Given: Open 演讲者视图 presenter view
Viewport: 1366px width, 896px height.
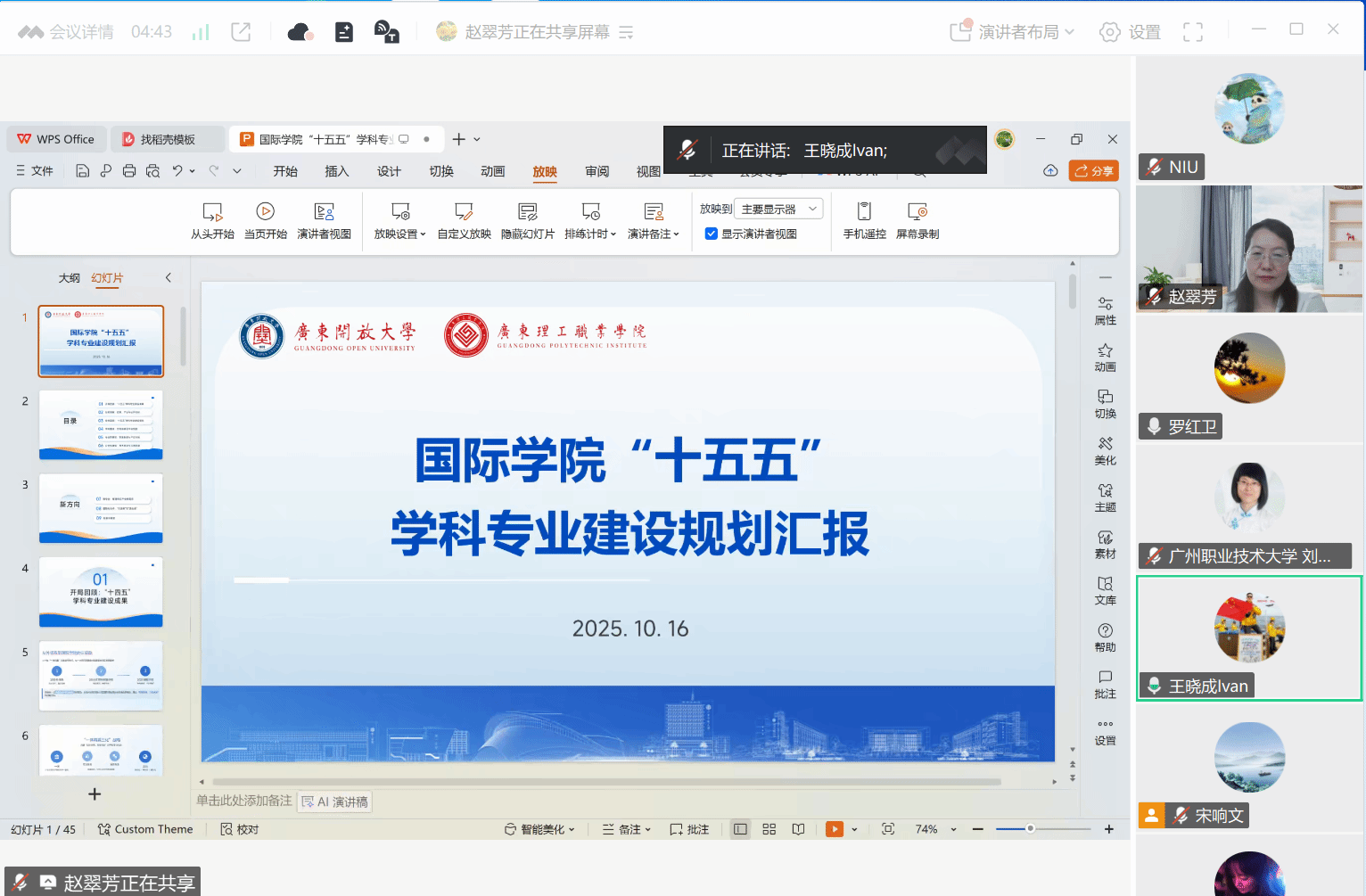Looking at the screenshot, I should pyautogui.click(x=324, y=212).
